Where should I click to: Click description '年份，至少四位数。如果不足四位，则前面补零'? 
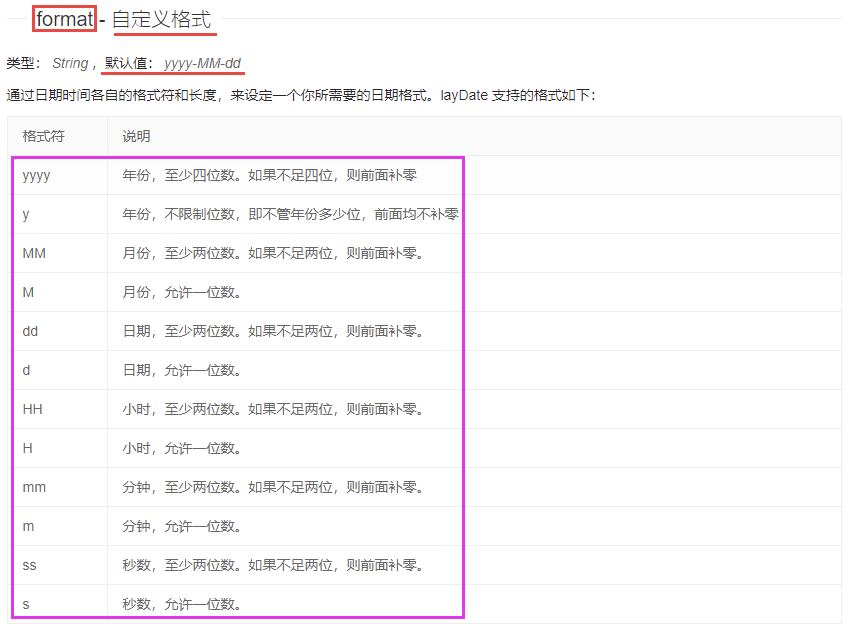click(x=270, y=175)
